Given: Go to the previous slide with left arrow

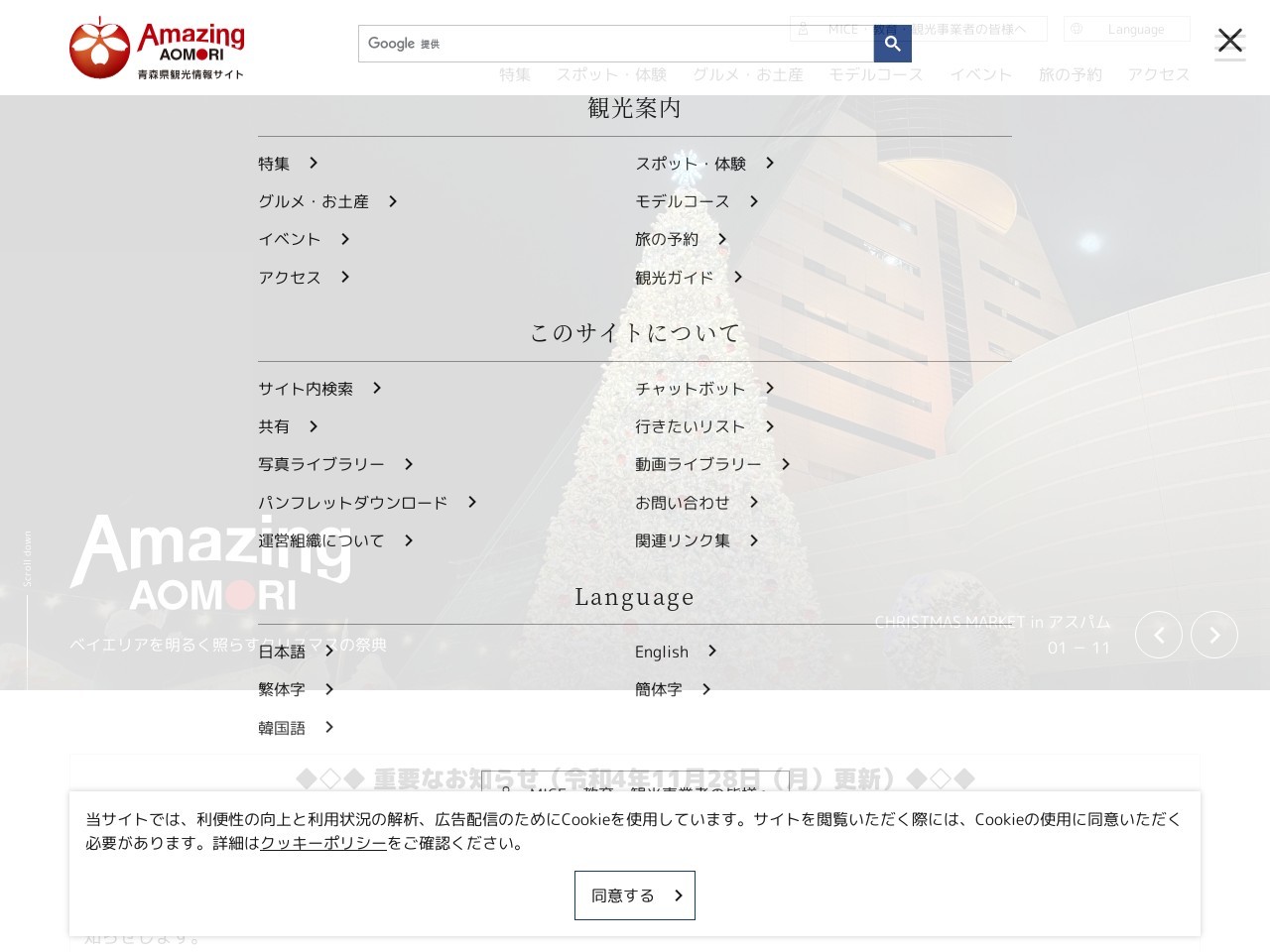Looking at the screenshot, I should click(1159, 635).
